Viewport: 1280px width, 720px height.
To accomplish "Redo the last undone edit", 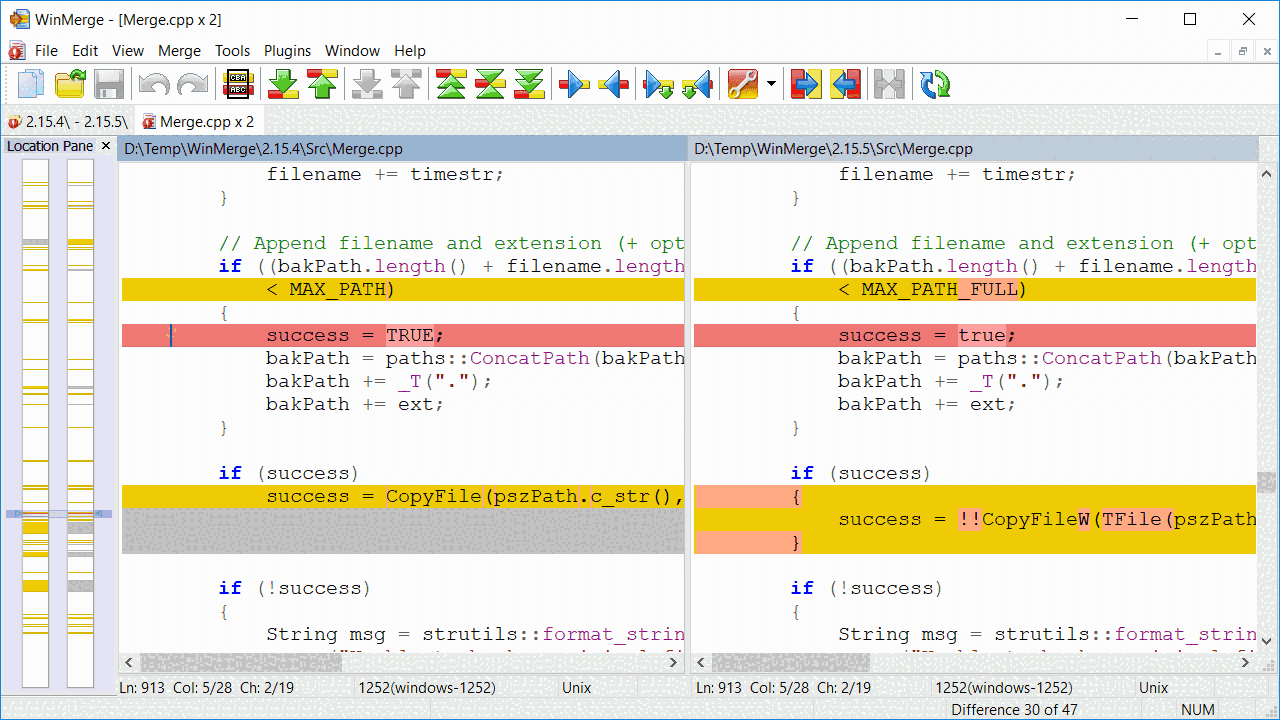I will click(194, 84).
